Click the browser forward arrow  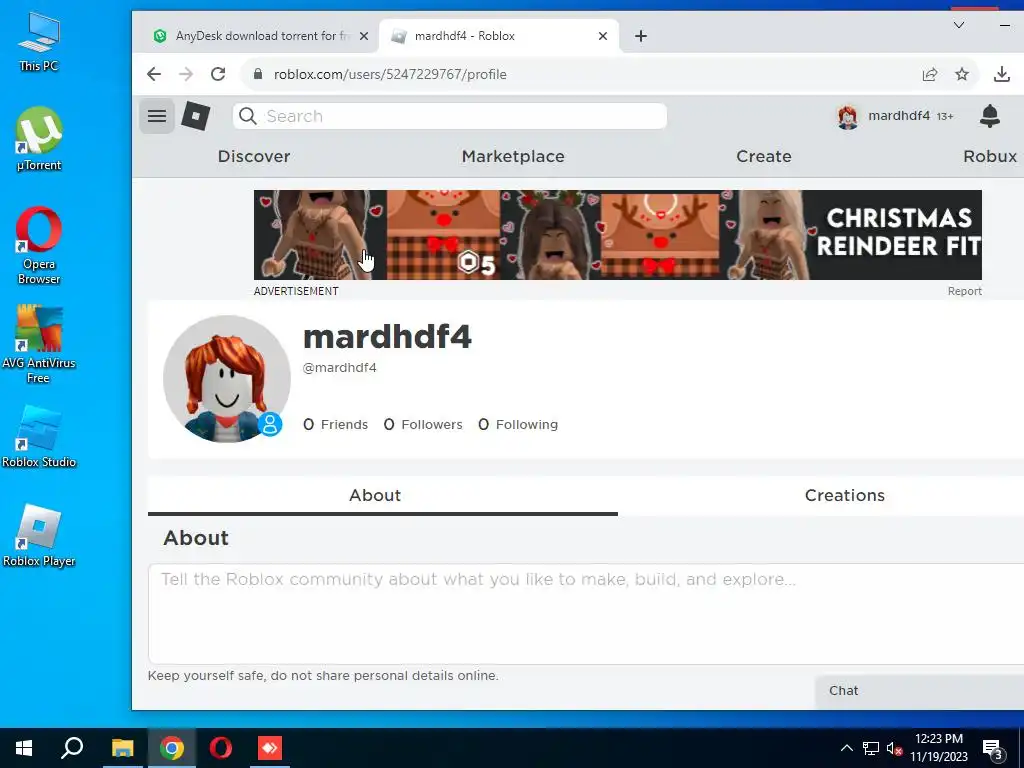pos(186,74)
